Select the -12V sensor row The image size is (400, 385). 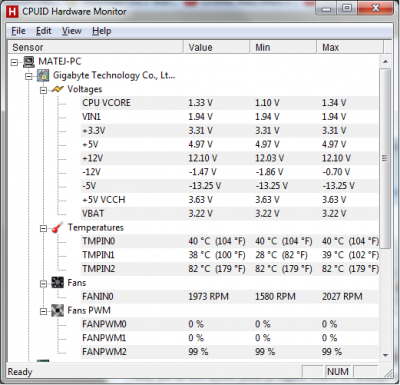point(229,172)
